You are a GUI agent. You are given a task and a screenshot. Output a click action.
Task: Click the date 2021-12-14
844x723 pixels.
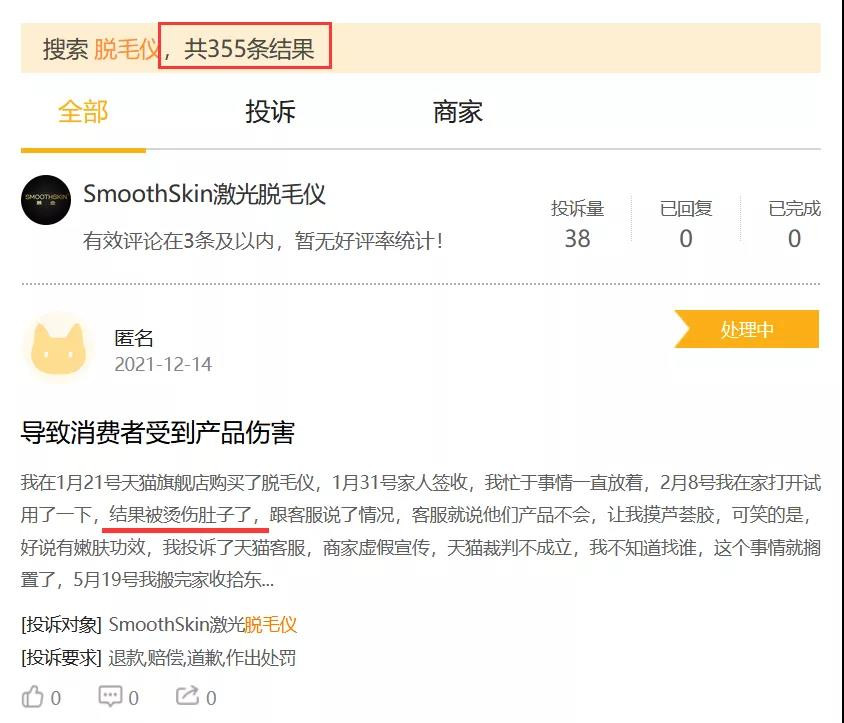pos(163,364)
